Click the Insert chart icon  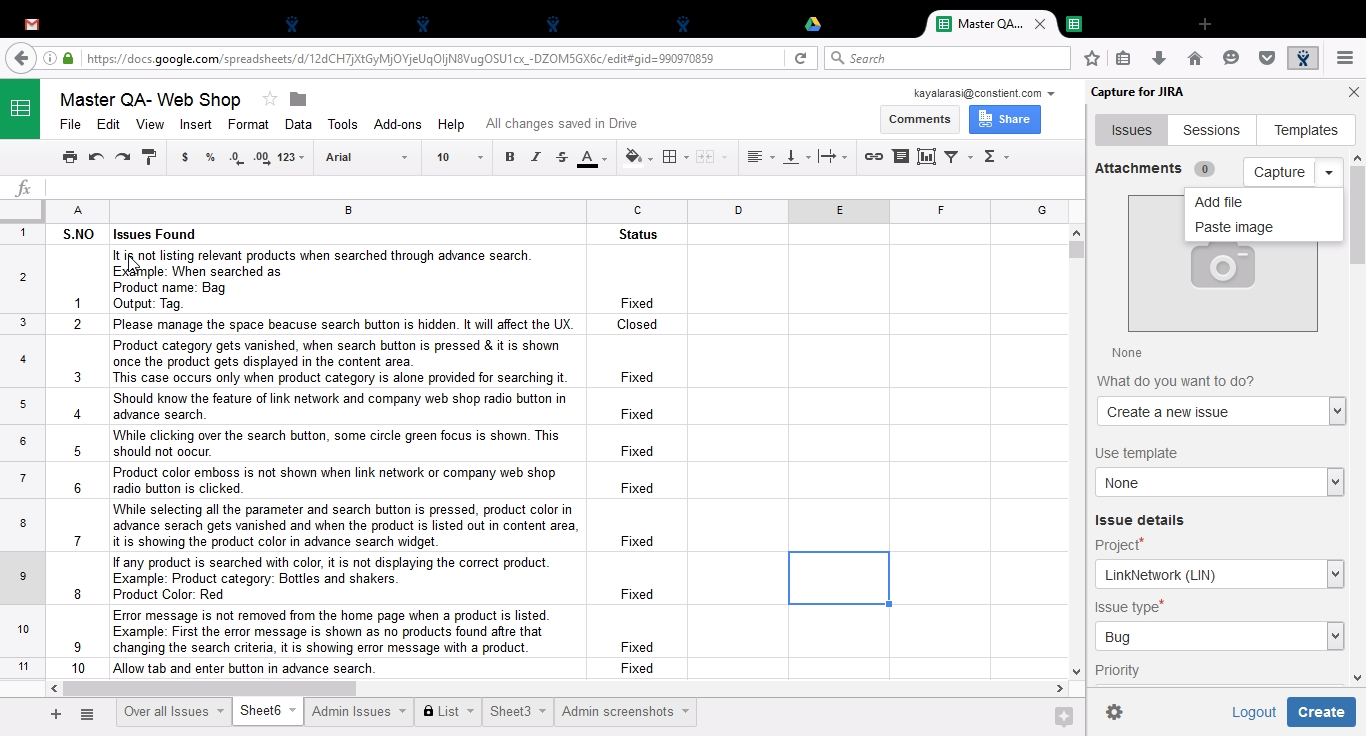tap(926, 157)
